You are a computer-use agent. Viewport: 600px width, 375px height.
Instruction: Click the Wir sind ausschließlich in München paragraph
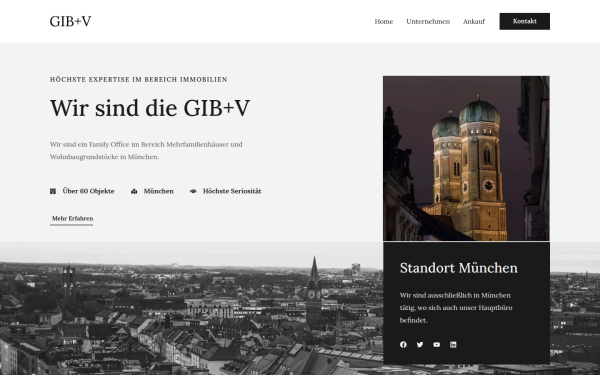click(x=456, y=308)
